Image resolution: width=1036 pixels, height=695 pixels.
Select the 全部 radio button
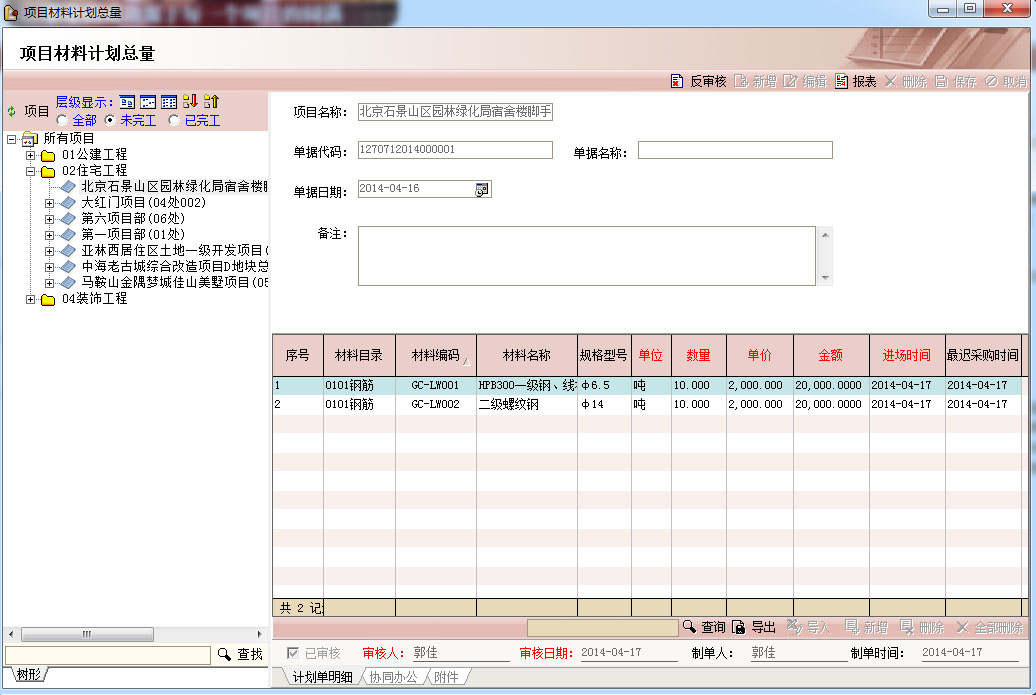pyautogui.click(x=63, y=120)
